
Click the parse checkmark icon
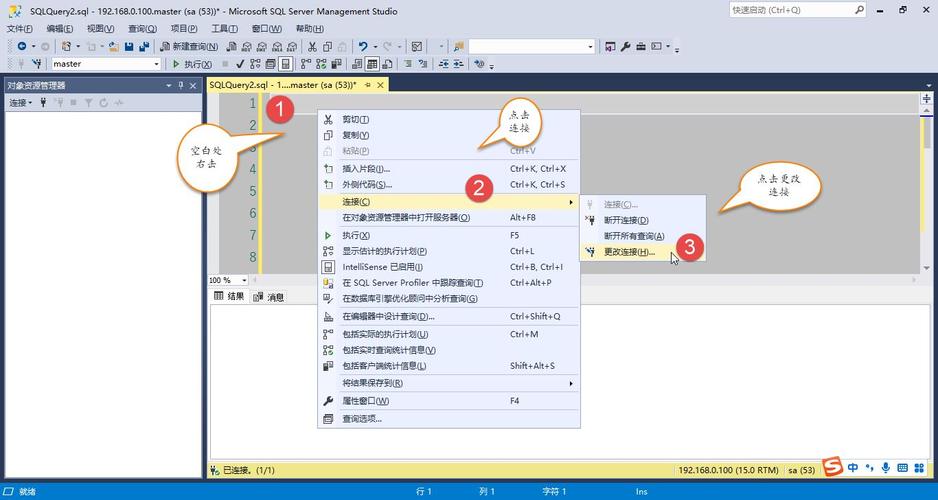point(240,64)
